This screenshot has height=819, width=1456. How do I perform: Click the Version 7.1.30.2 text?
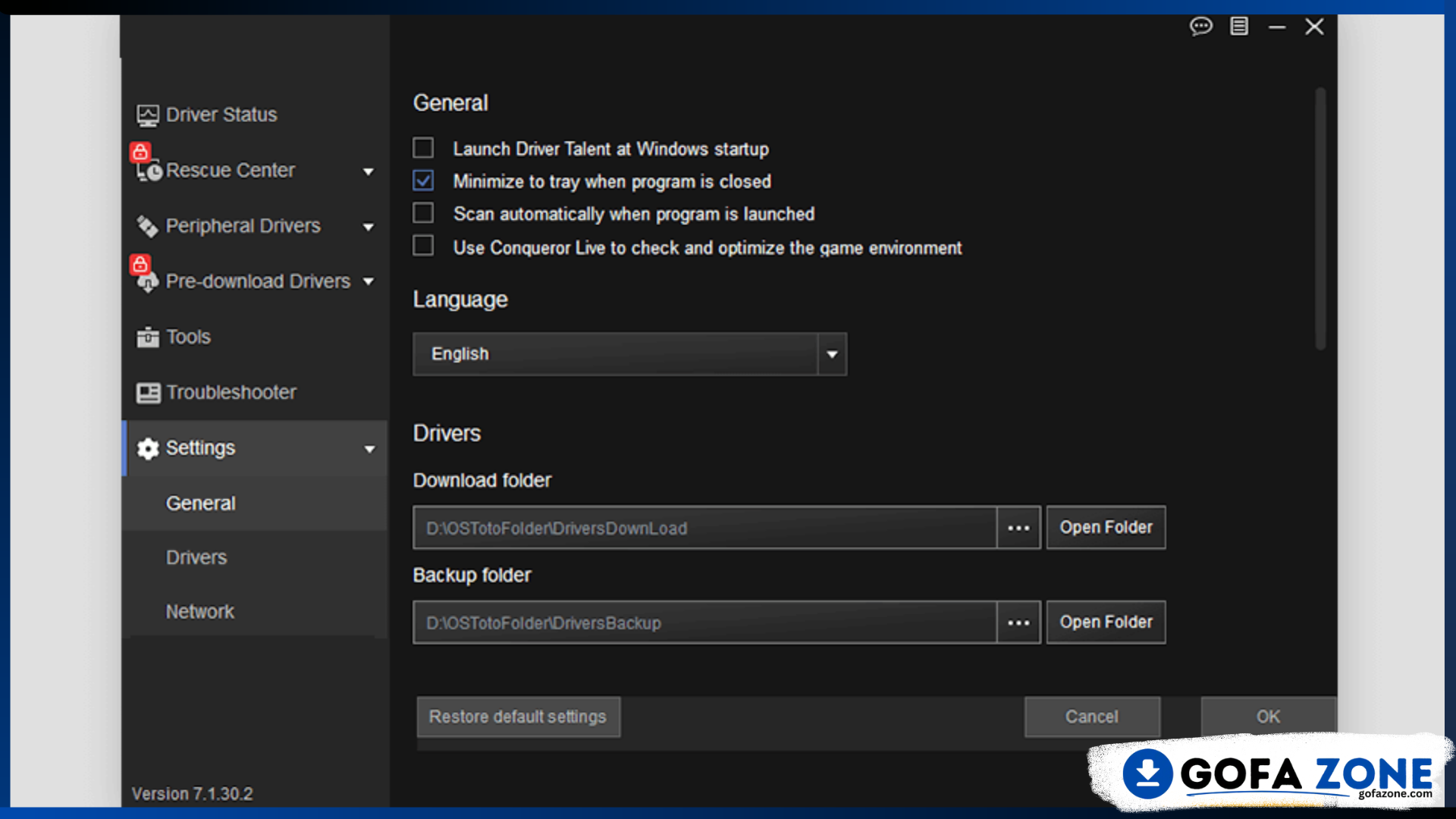(x=193, y=794)
